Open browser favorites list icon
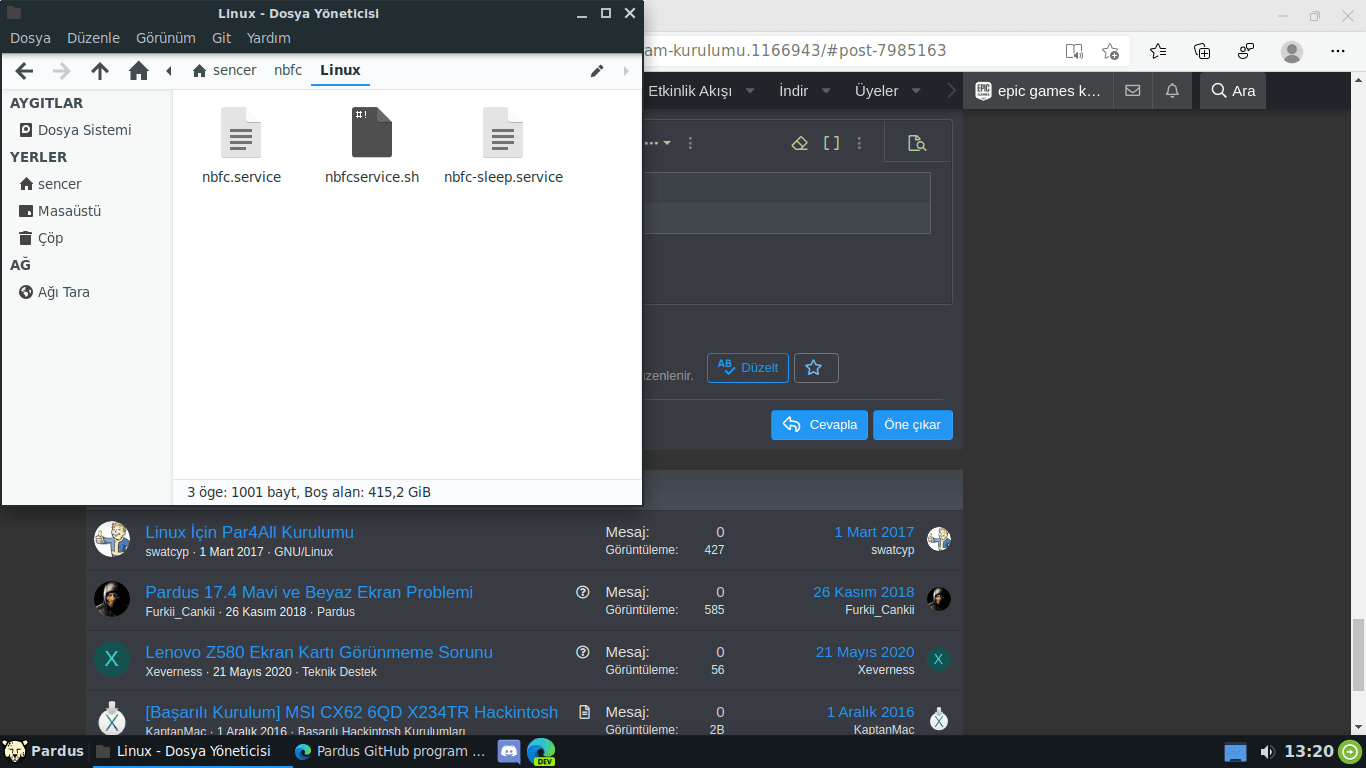Screen dimensions: 1366x768 click(x=1158, y=51)
